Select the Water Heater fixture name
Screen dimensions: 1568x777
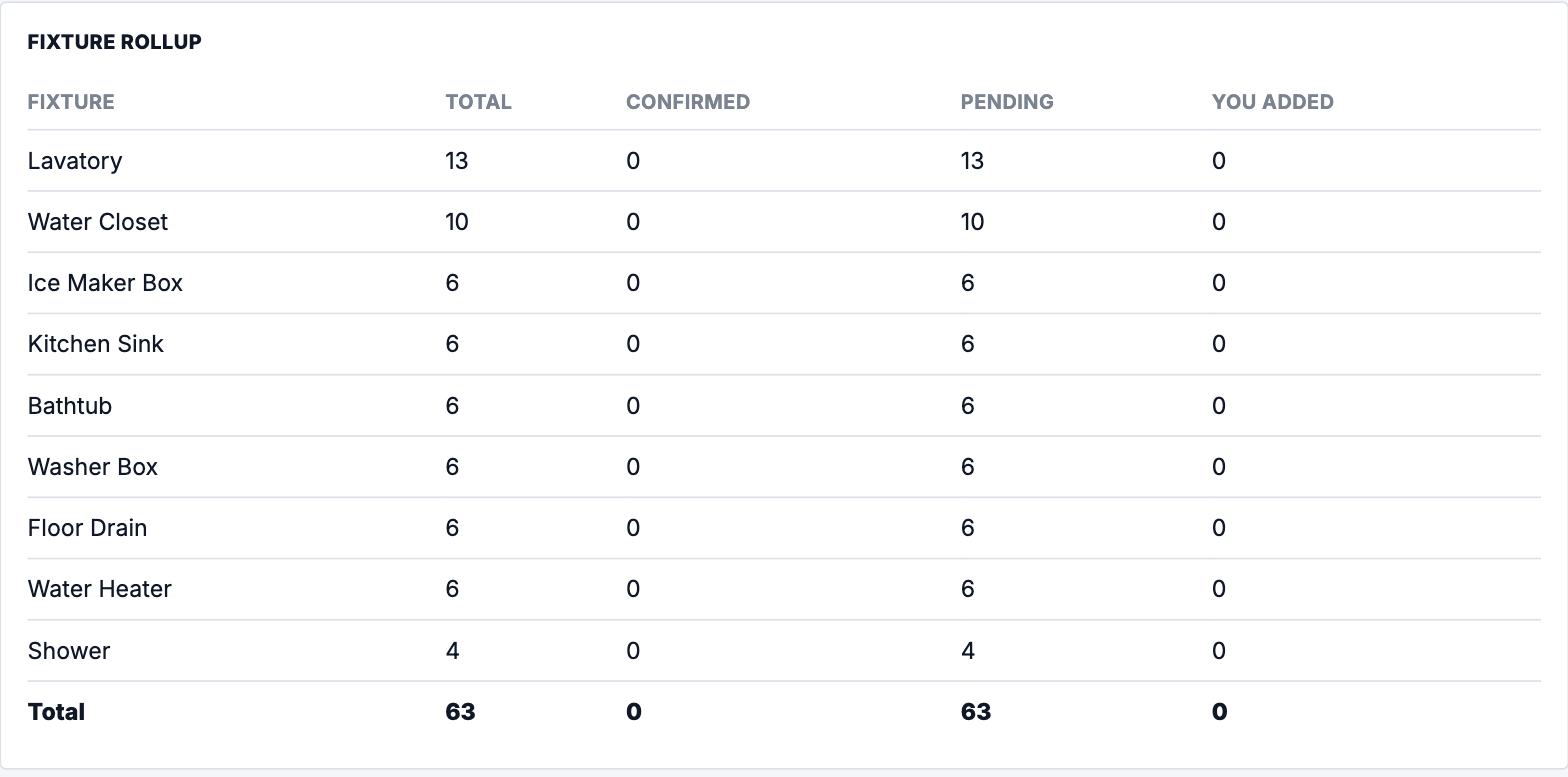coord(100,589)
